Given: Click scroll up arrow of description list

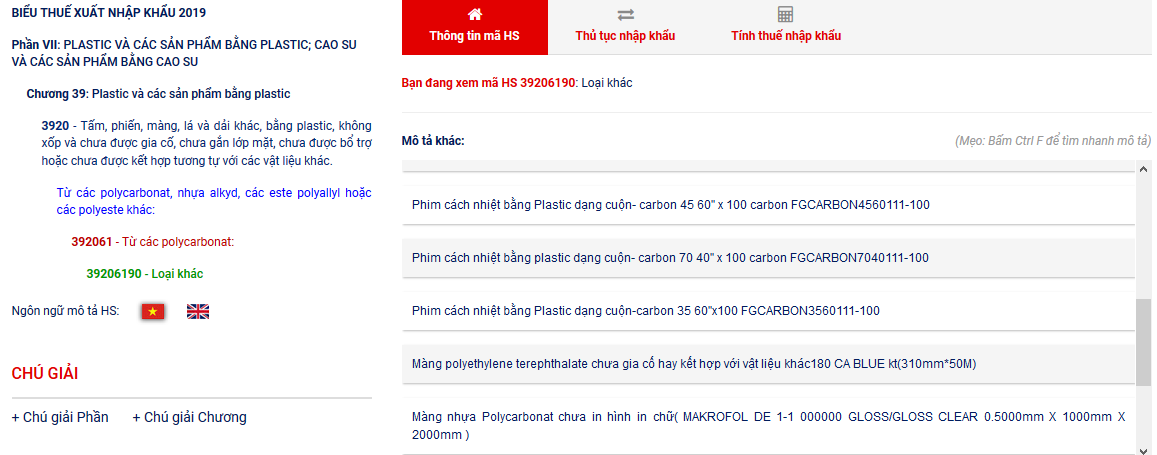Looking at the screenshot, I should tap(1143, 168).
